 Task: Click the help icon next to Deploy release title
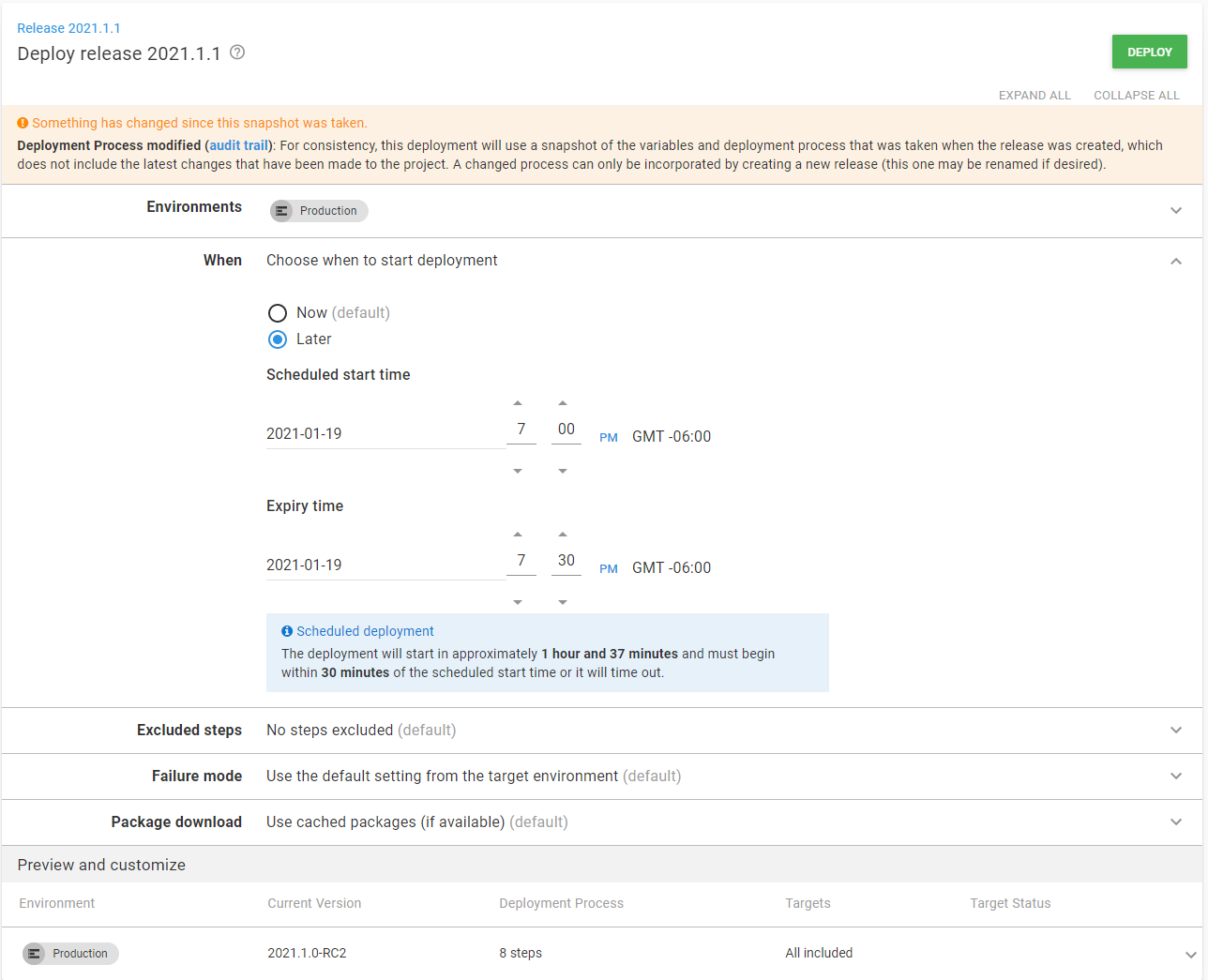[x=236, y=53]
